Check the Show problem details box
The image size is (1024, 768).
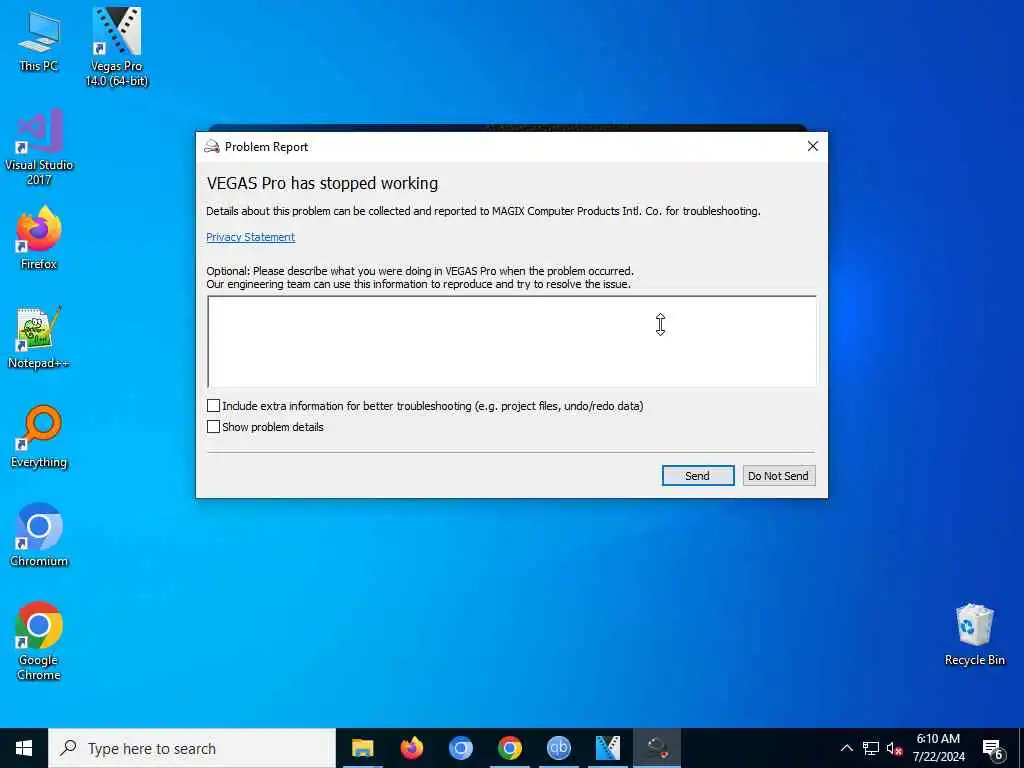[x=213, y=426]
